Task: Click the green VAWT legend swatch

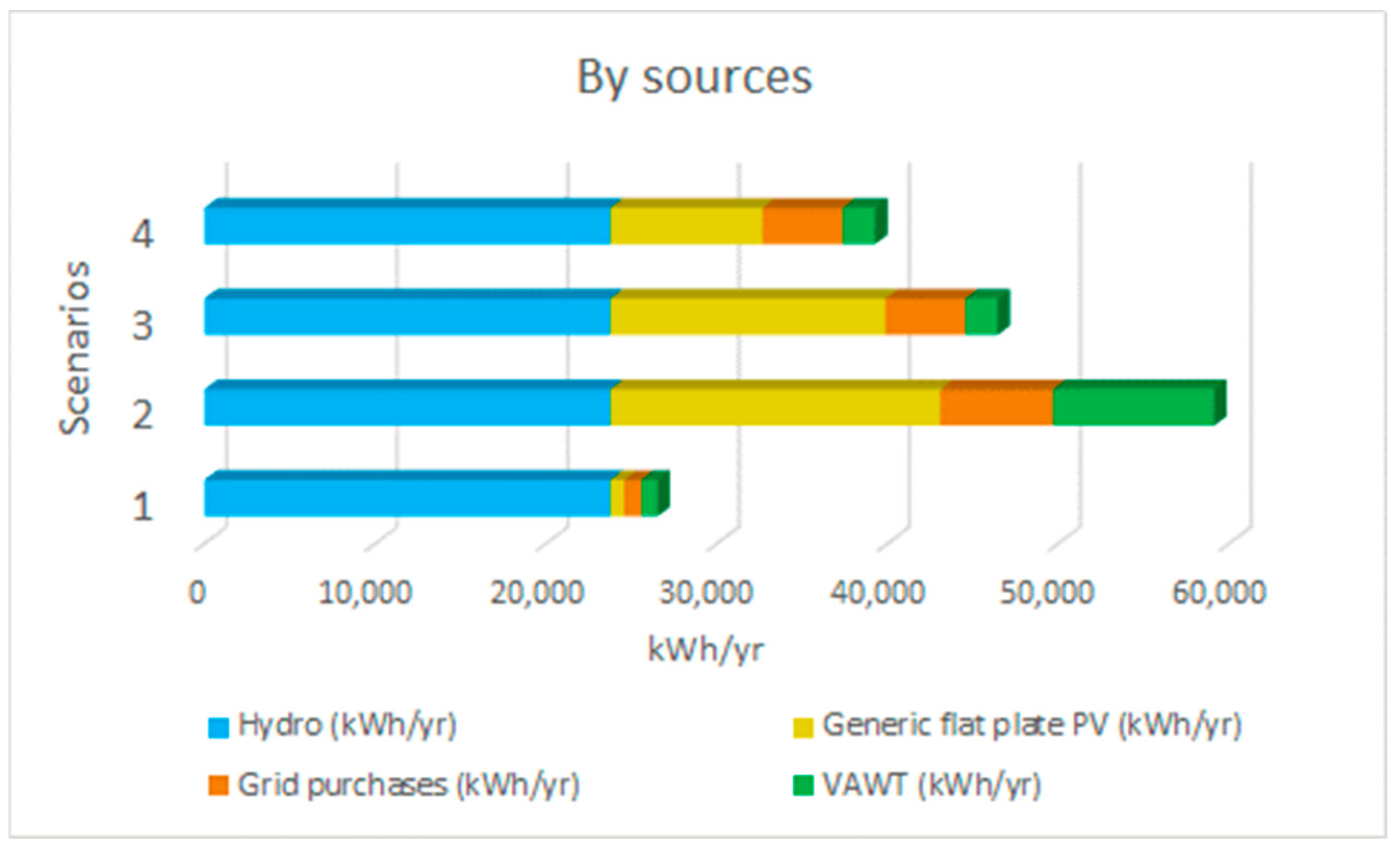Action: tap(803, 786)
